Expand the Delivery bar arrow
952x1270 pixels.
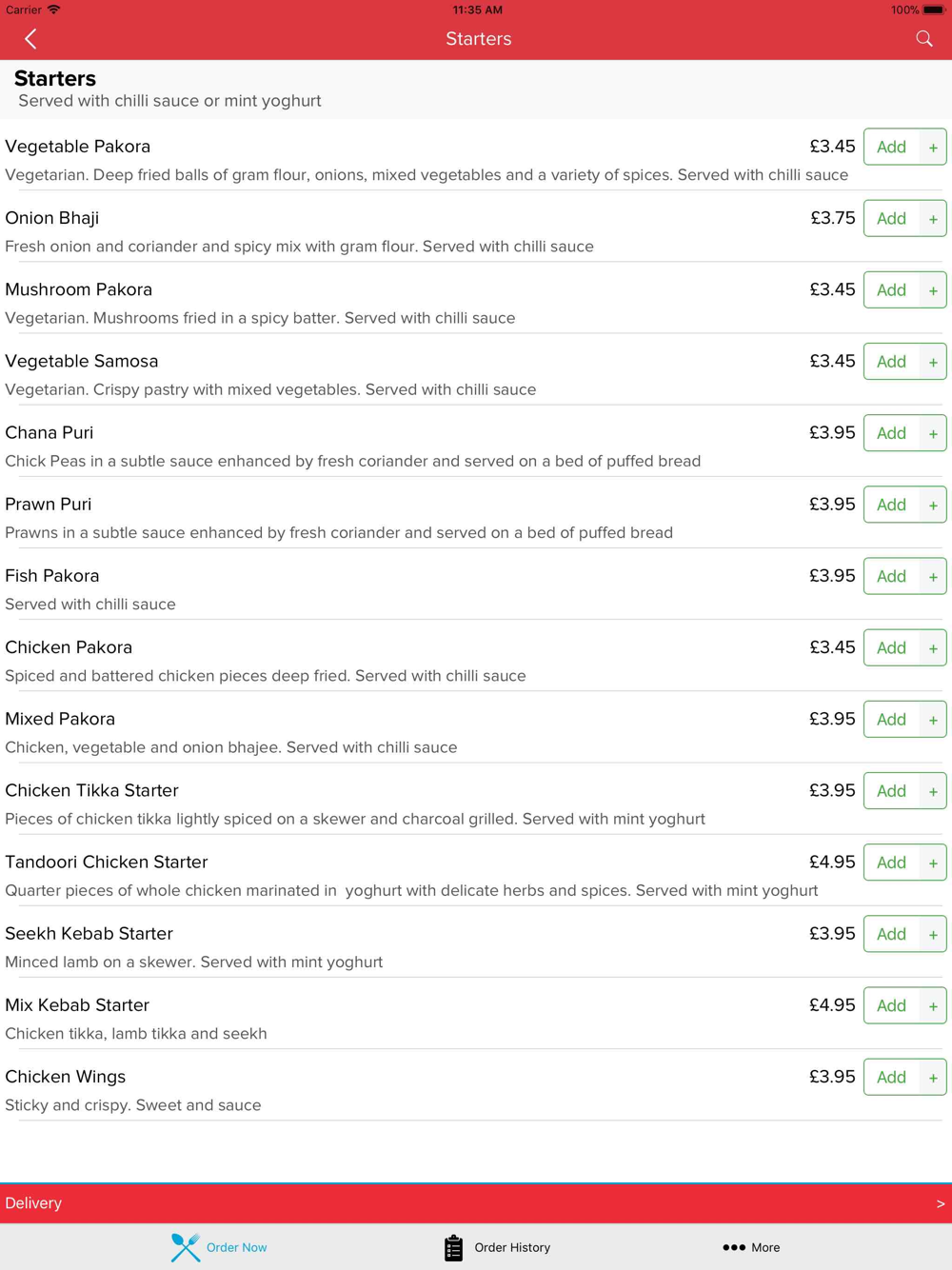click(x=940, y=1203)
